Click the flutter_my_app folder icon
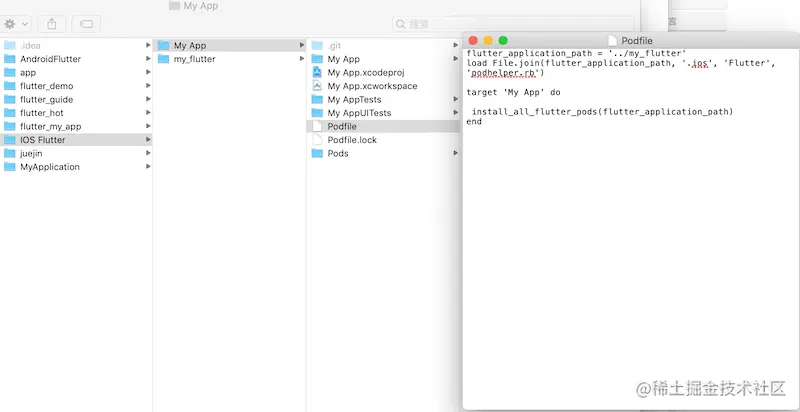Viewport: 800px width, 412px height. click(10, 126)
